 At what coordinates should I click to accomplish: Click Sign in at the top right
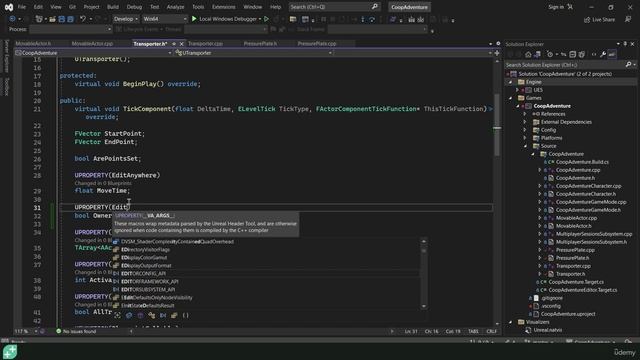(x=556, y=7)
